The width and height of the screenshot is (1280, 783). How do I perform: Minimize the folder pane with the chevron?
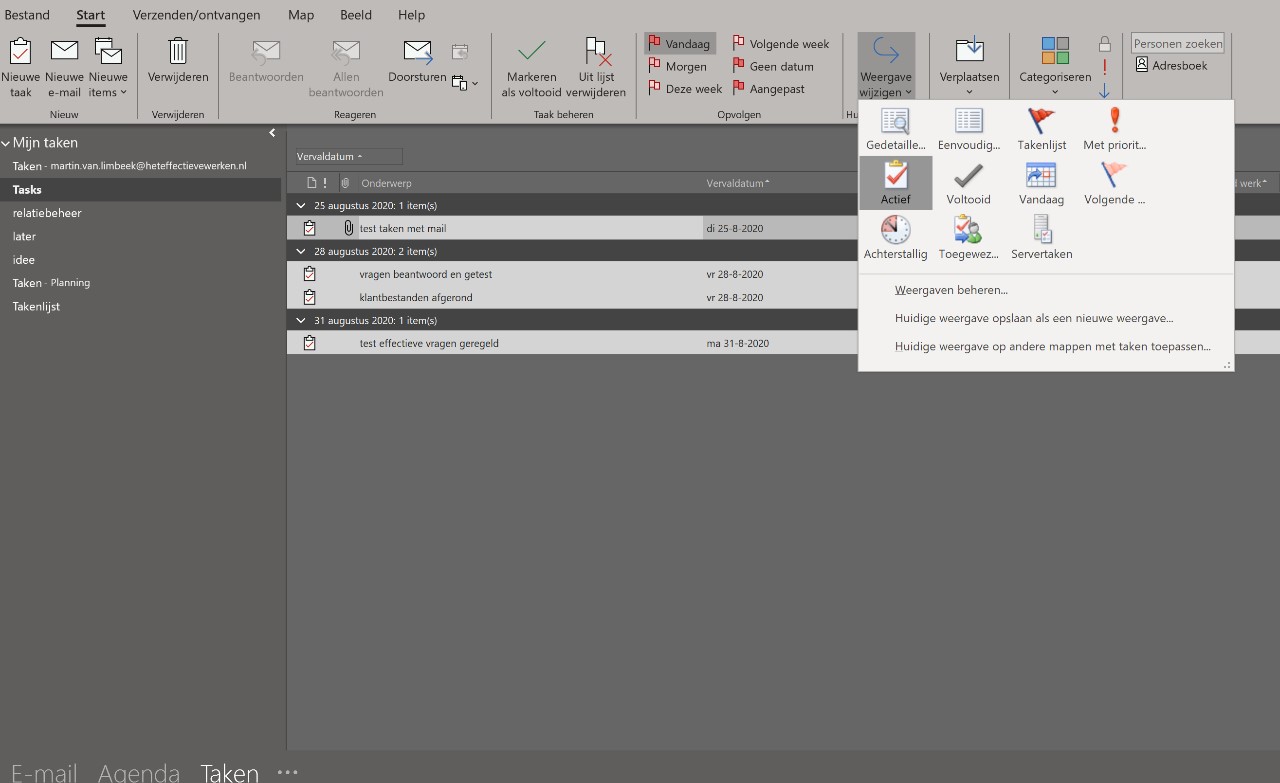click(x=272, y=133)
